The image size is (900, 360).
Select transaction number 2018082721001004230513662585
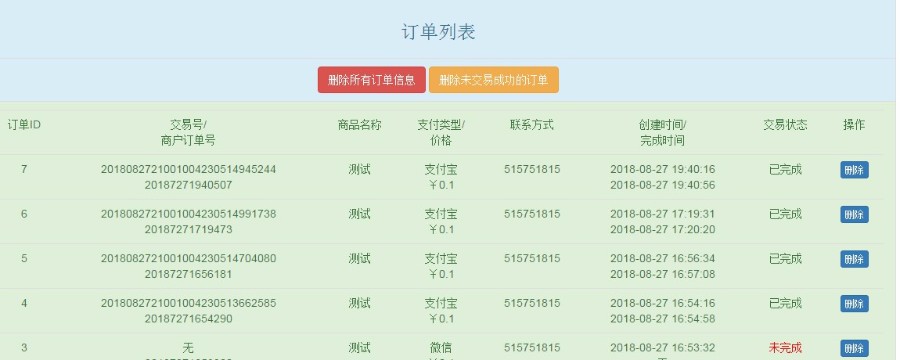point(188,303)
